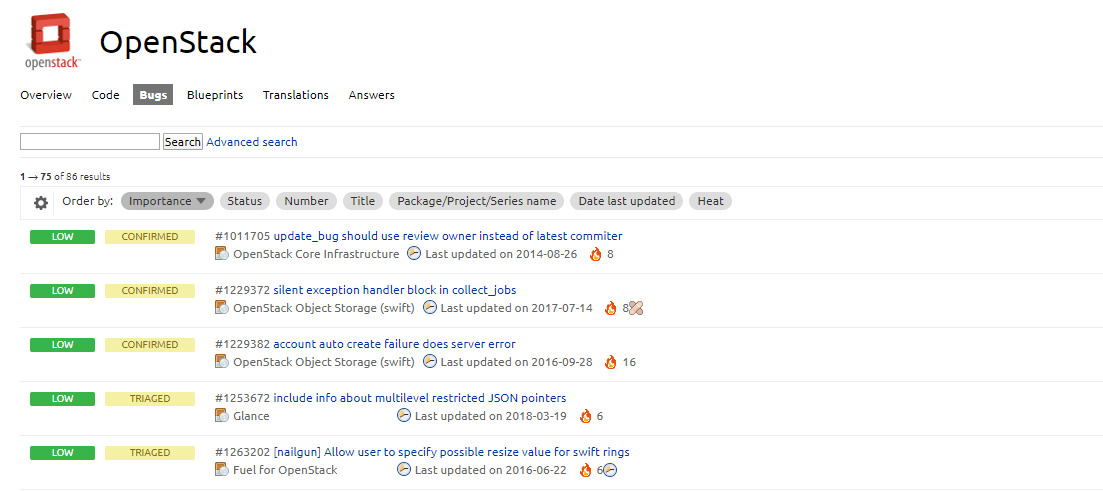Viewport: 1103px width, 492px height.
Task: Click heat flame icon for bug #1253672
Action: (x=585, y=416)
